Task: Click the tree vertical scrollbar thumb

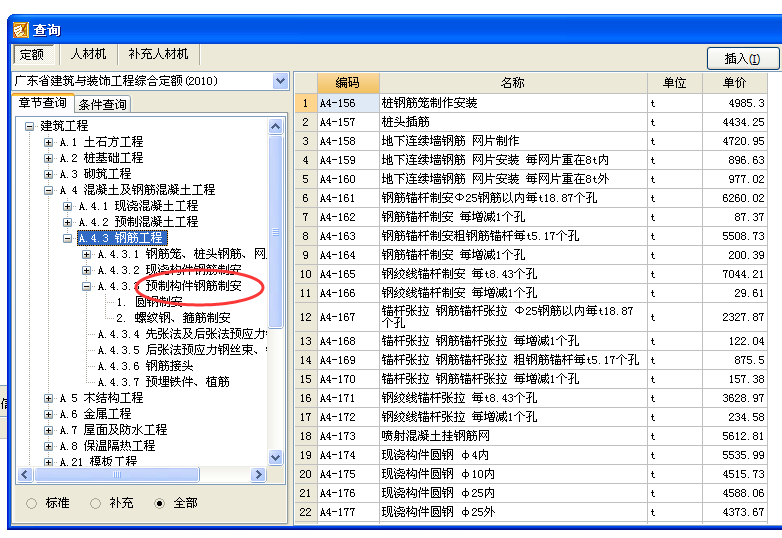Action: 275,232
